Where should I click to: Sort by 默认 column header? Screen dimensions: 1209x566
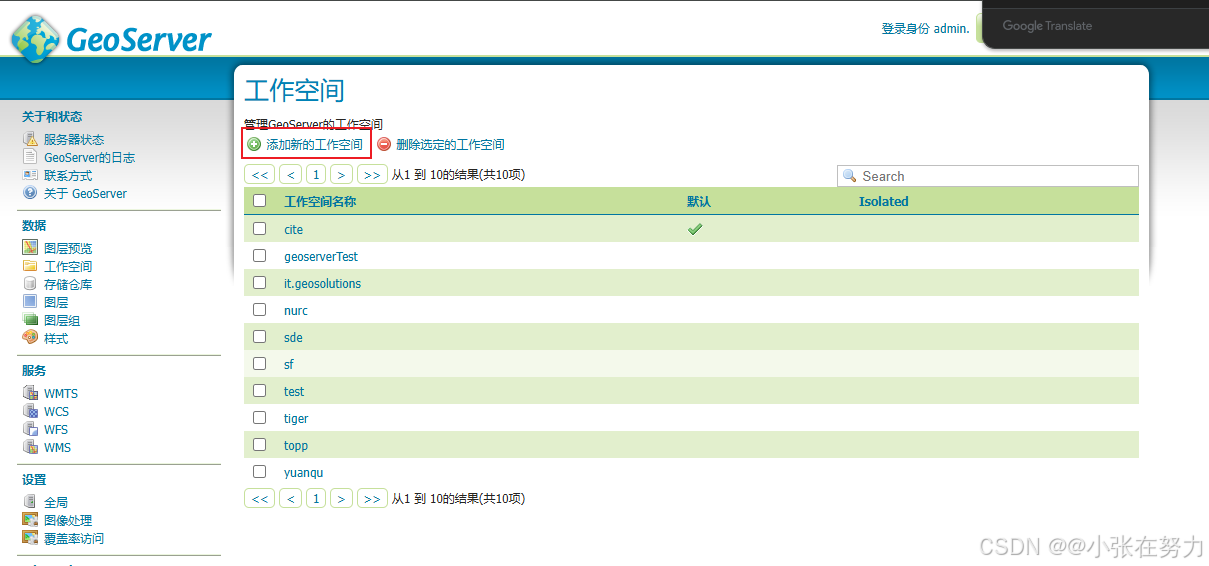(x=699, y=201)
